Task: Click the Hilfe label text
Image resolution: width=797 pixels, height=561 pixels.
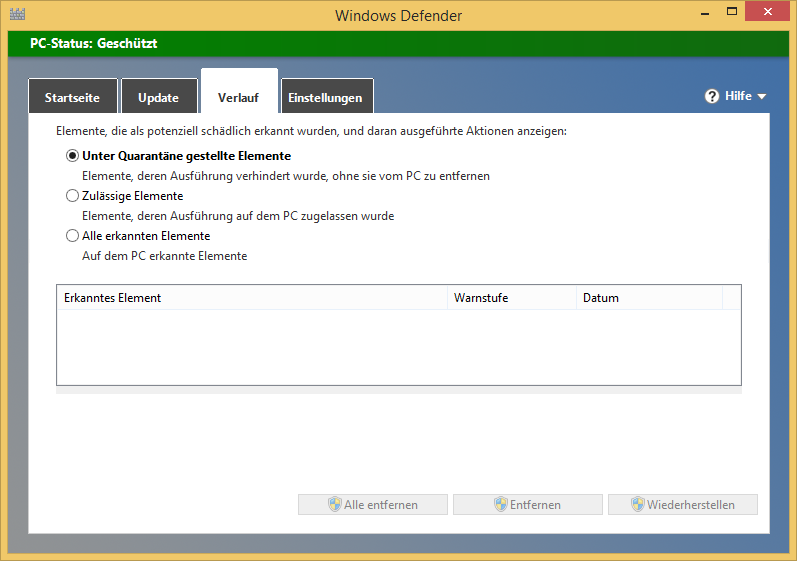Action: click(738, 96)
